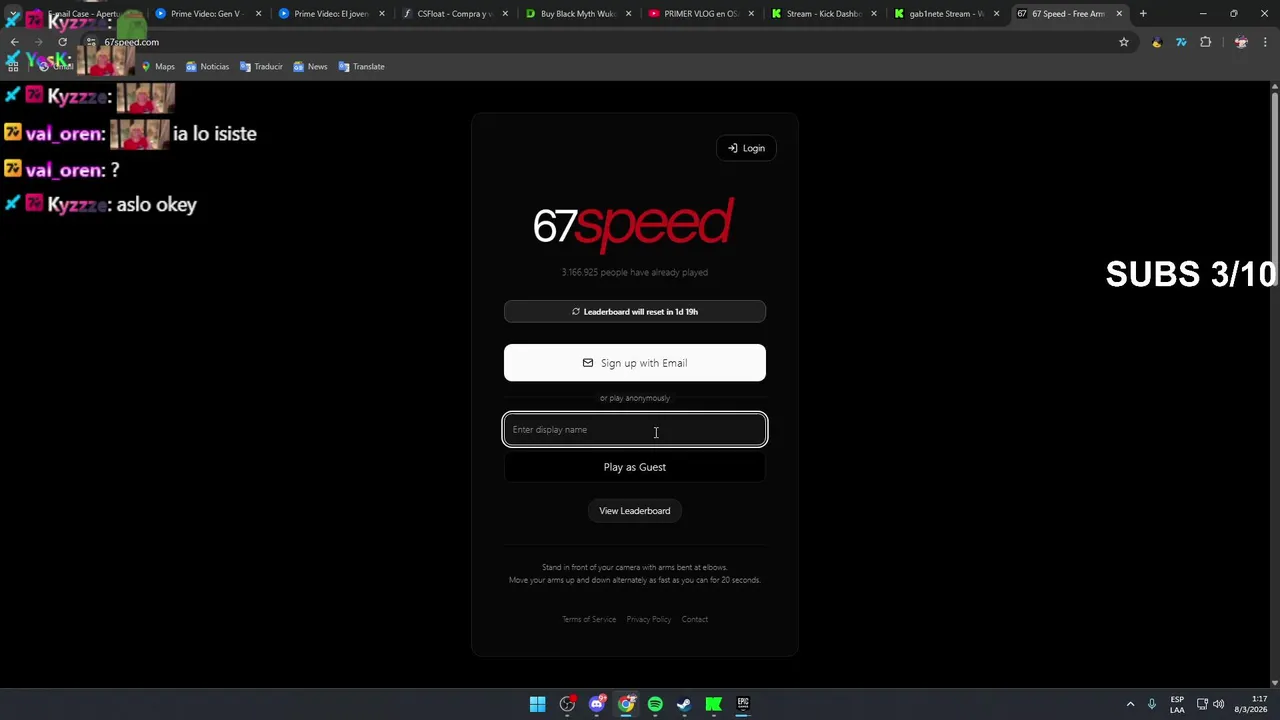Open the Maps bookmark
The height and width of the screenshot is (720, 1280).
tap(157, 66)
